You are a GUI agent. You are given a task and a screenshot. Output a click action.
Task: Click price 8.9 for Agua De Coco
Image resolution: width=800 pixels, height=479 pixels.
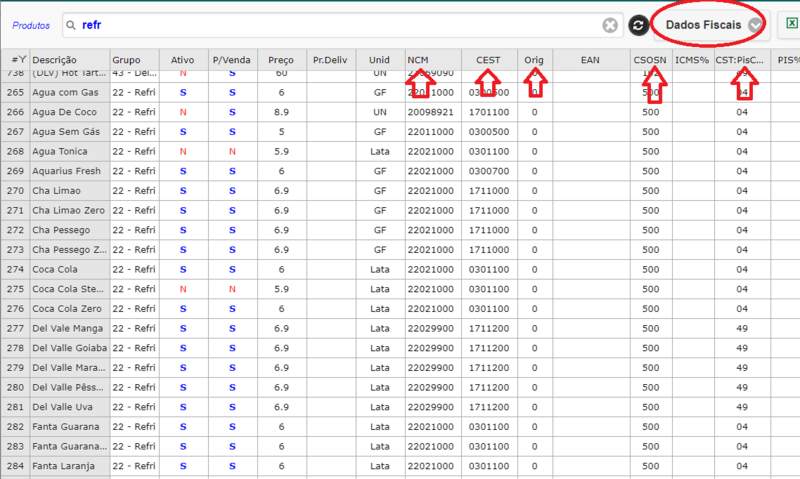point(281,112)
